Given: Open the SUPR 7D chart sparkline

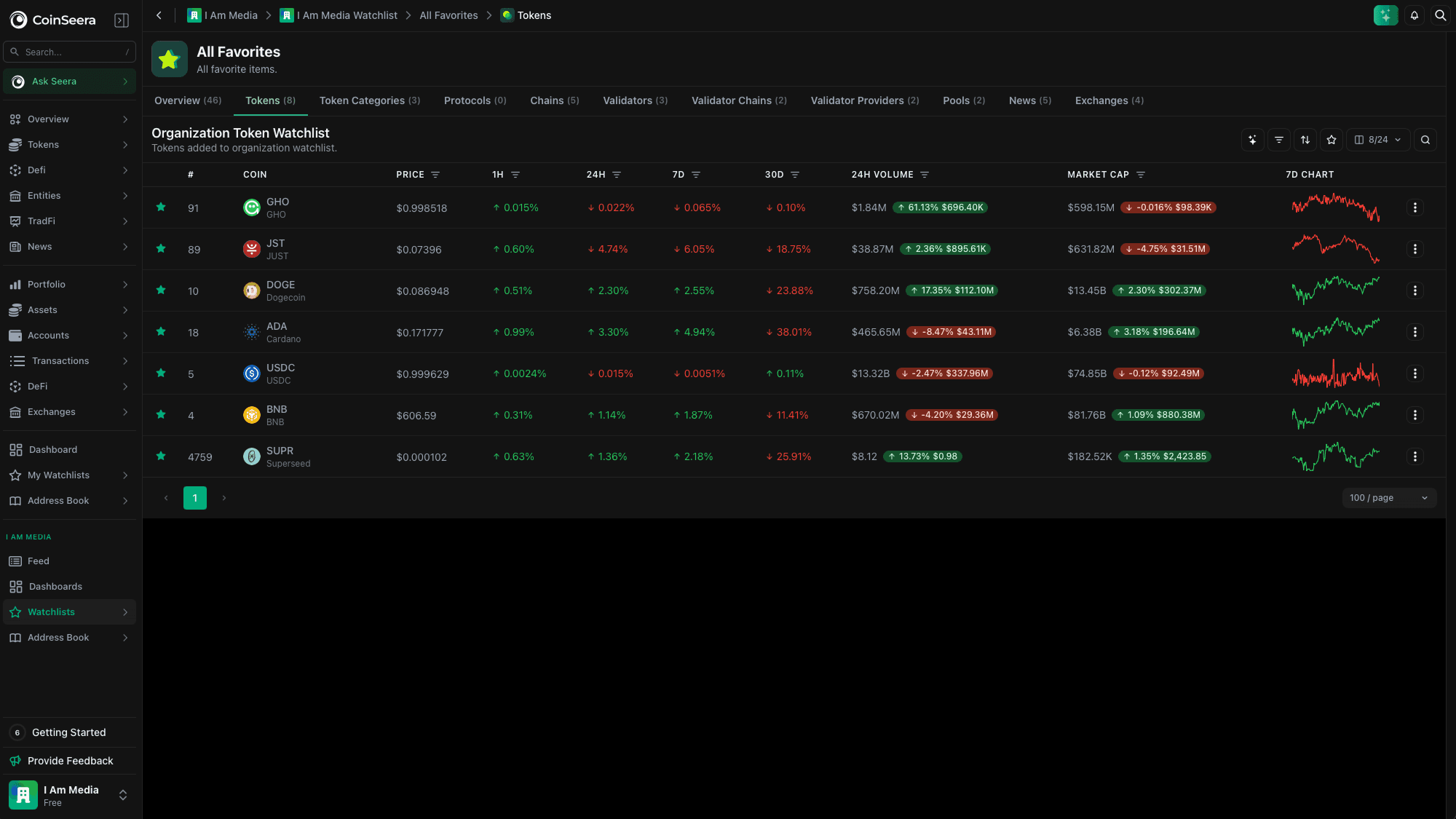Looking at the screenshot, I should pos(1335,456).
